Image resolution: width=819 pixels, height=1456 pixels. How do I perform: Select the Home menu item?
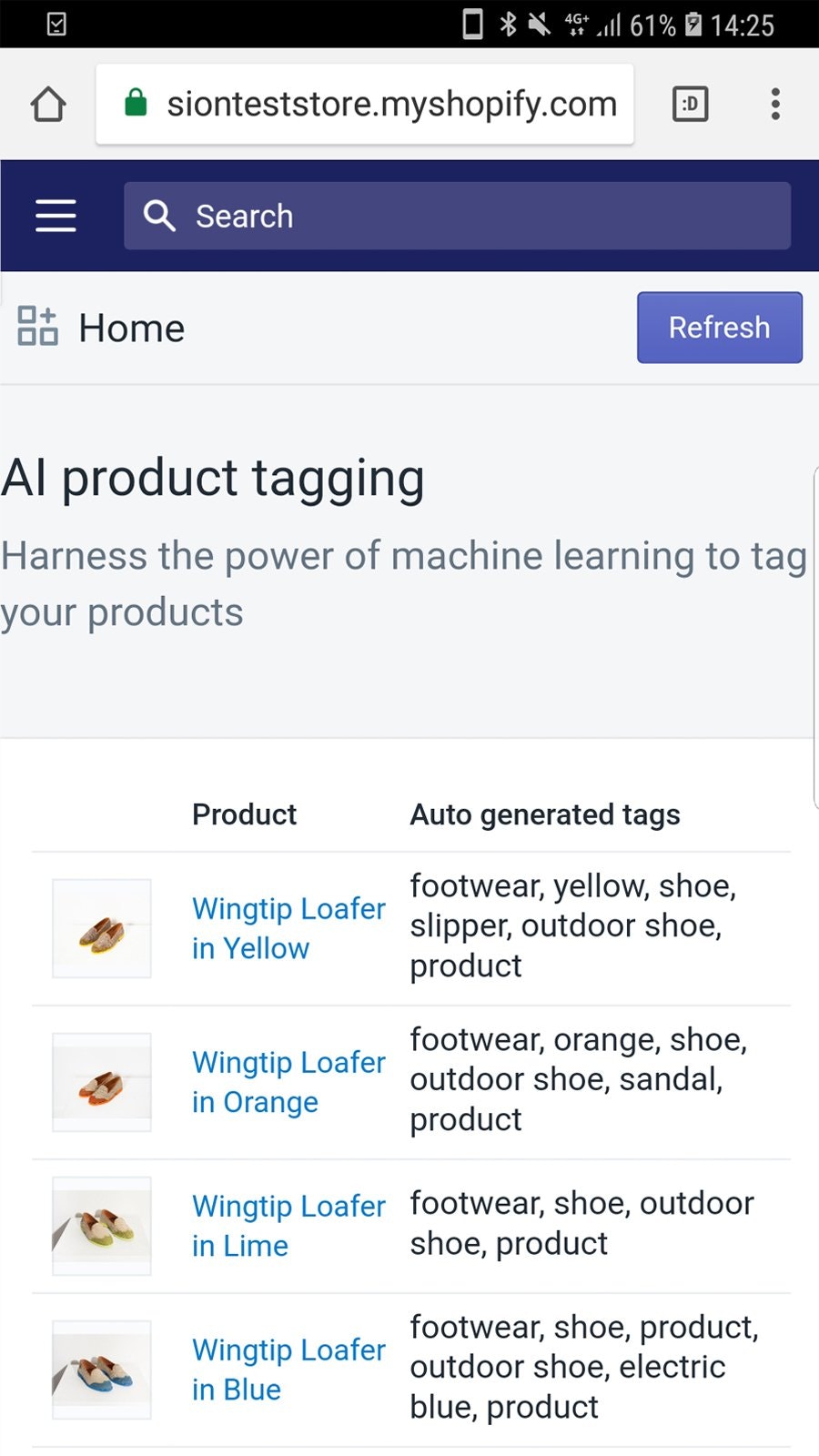click(130, 327)
